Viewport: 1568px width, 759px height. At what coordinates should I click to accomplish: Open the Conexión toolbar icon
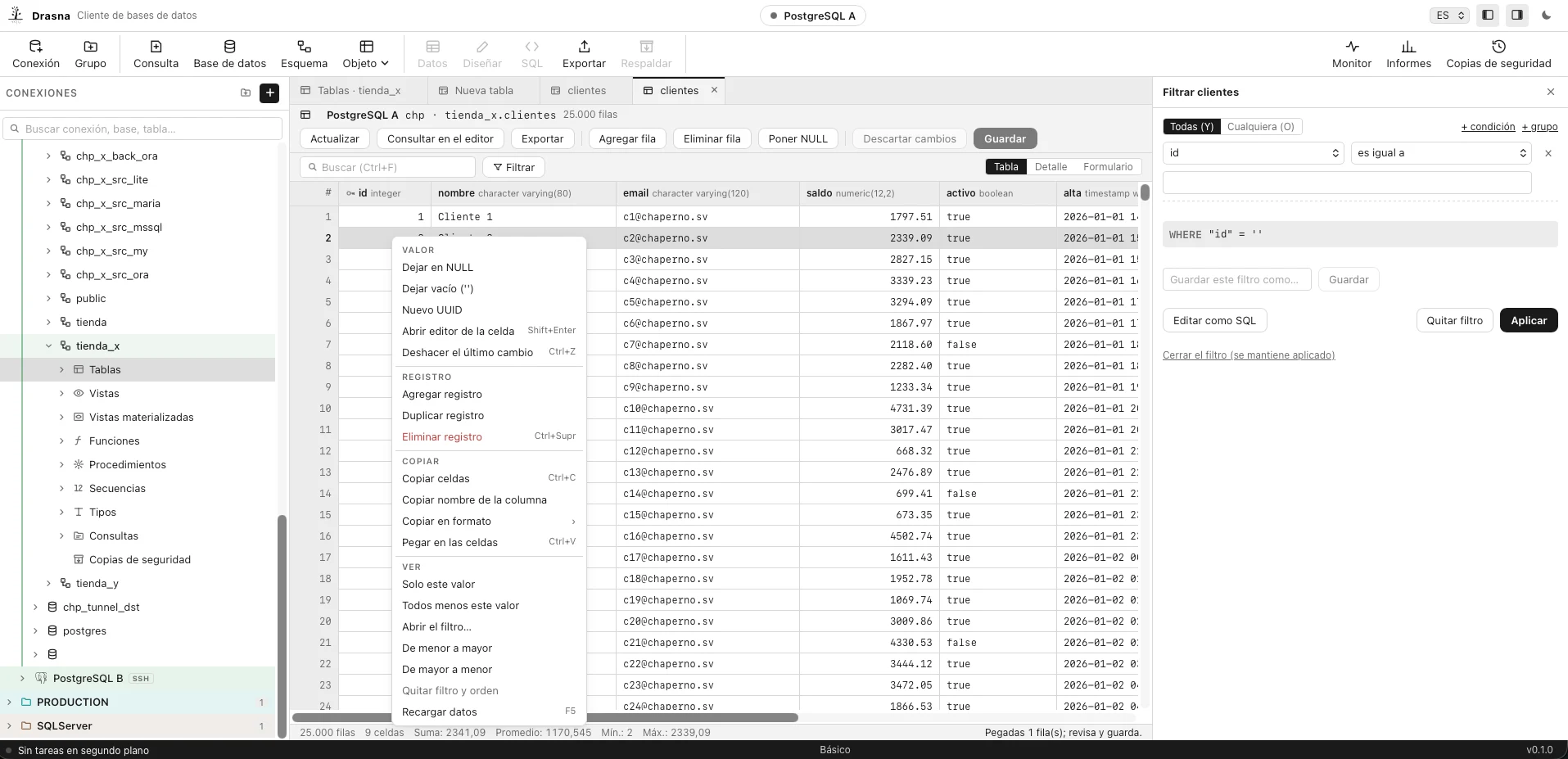pyautogui.click(x=36, y=54)
